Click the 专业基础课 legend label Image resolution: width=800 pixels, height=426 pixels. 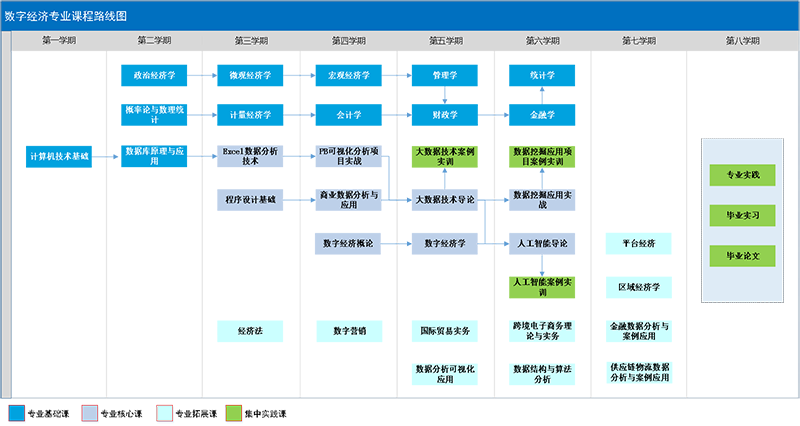[x=48, y=414]
